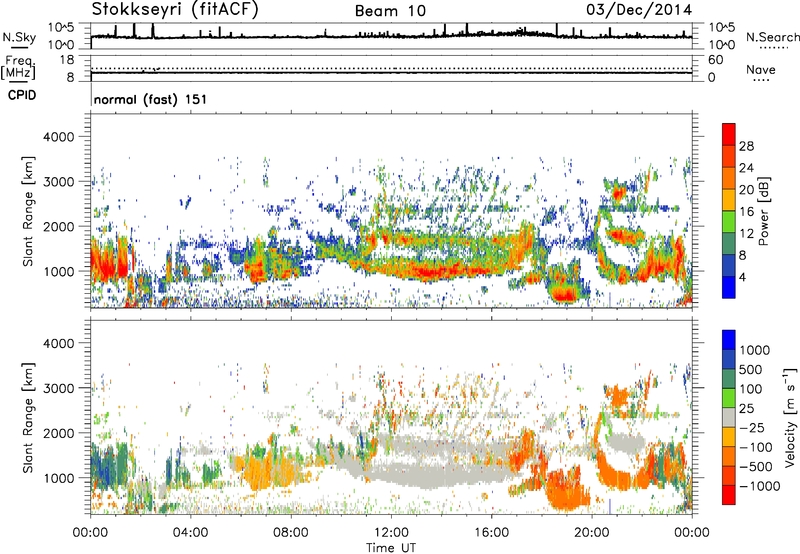This screenshot has width=800, height=554.
Task: Click the 2000 tick in power panel
Action: click(x=59, y=226)
